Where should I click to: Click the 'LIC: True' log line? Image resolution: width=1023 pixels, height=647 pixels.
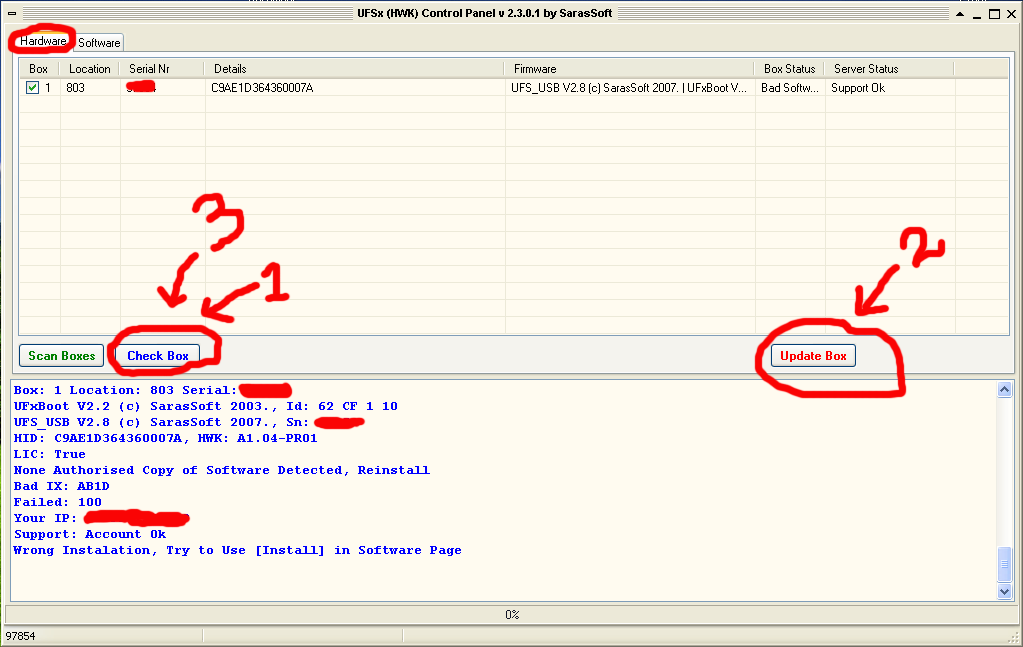point(50,454)
